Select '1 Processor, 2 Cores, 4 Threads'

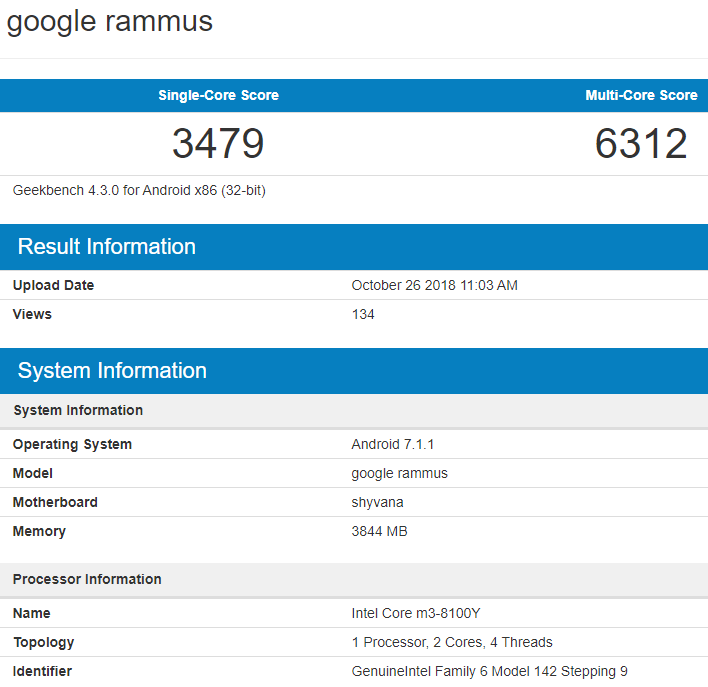pyautogui.click(x=452, y=642)
